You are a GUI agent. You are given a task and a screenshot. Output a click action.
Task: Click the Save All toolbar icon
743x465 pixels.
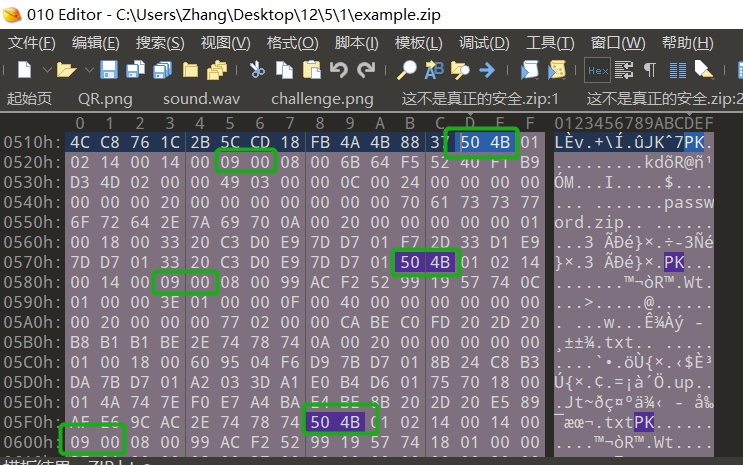pyautogui.click(x=163, y=70)
